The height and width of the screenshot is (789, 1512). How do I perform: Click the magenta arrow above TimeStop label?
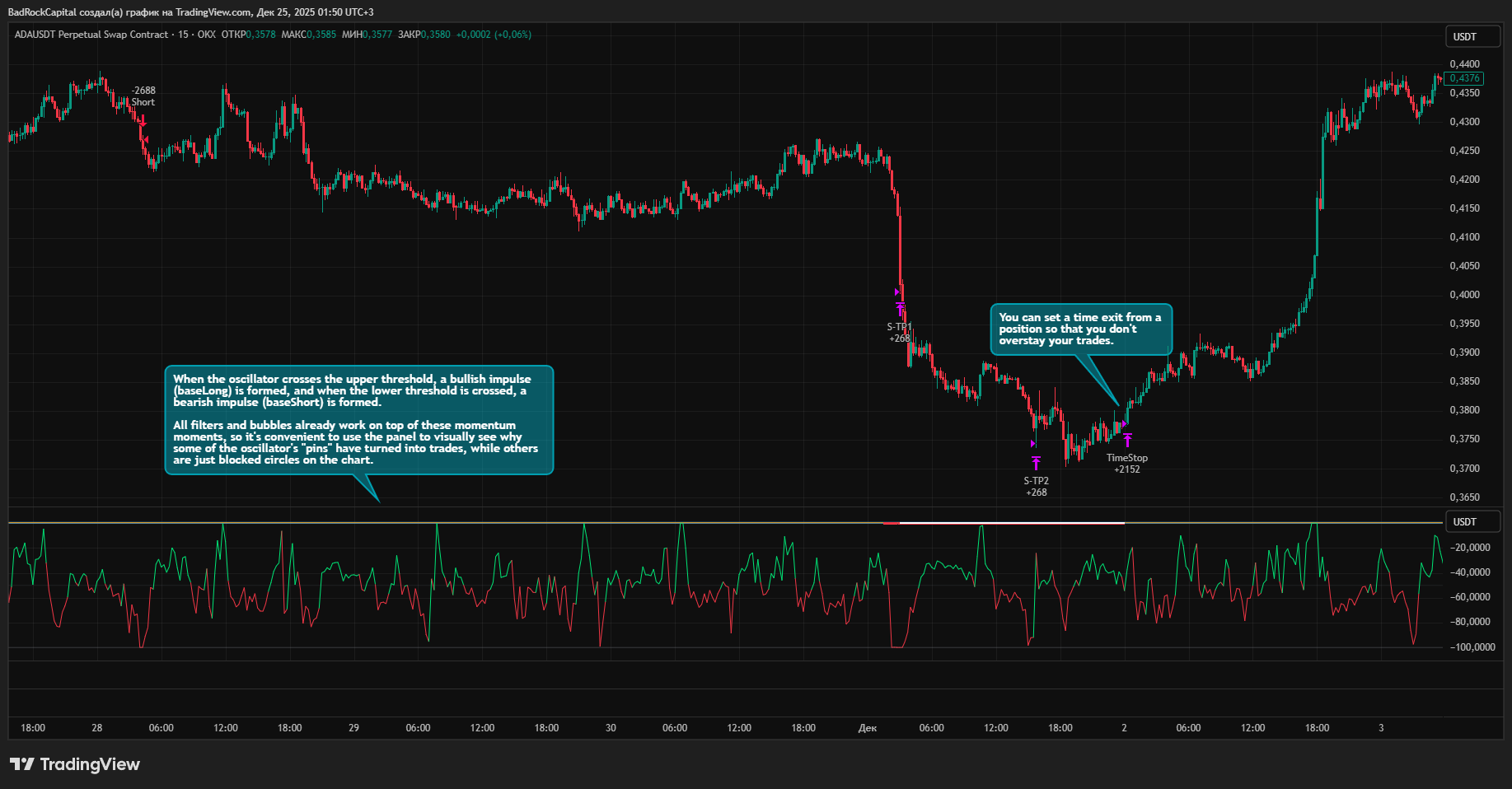(x=1127, y=440)
